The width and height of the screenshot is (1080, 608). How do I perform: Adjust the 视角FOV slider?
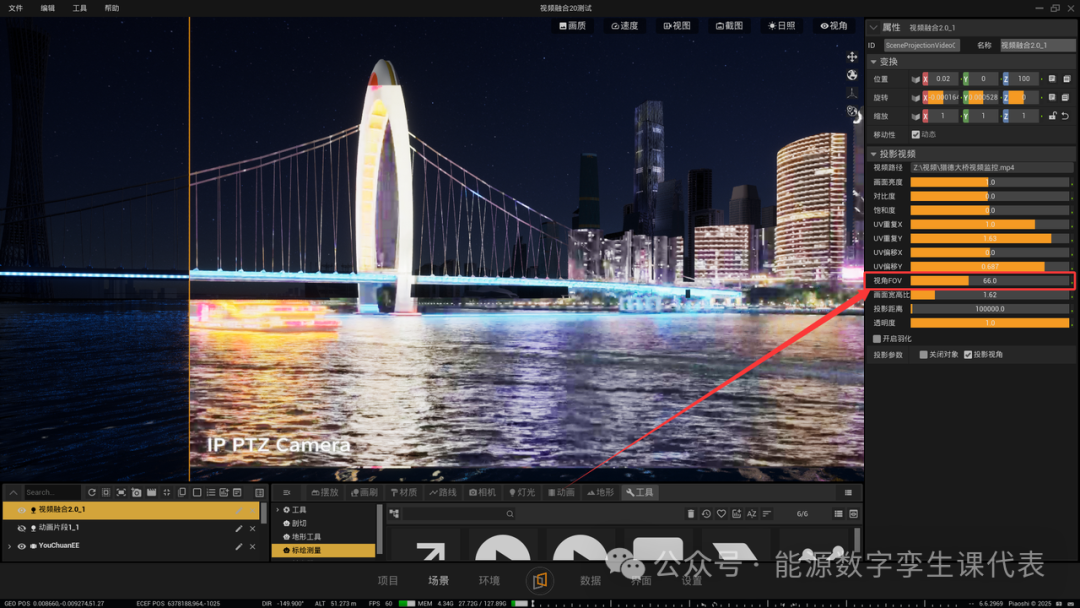990,281
